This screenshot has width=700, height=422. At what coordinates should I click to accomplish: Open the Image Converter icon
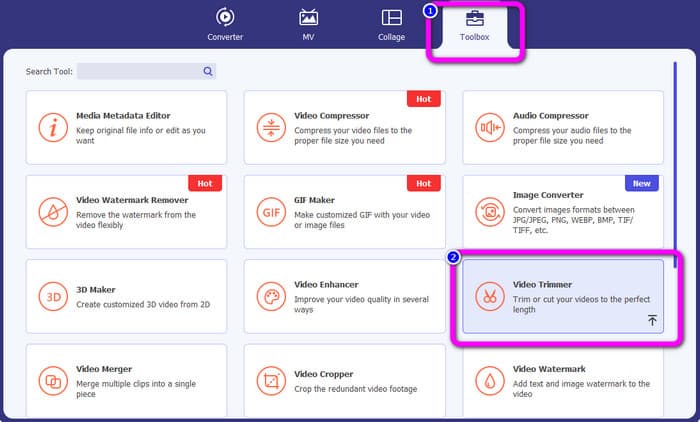click(x=490, y=212)
